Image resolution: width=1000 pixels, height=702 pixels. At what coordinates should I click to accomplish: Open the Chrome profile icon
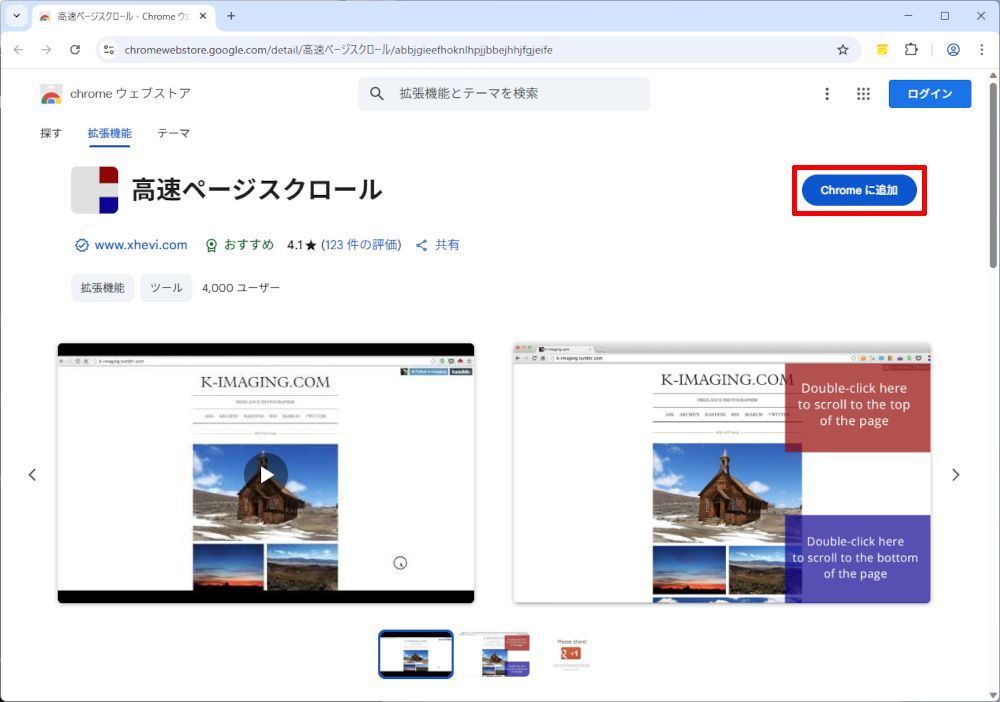point(953,50)
